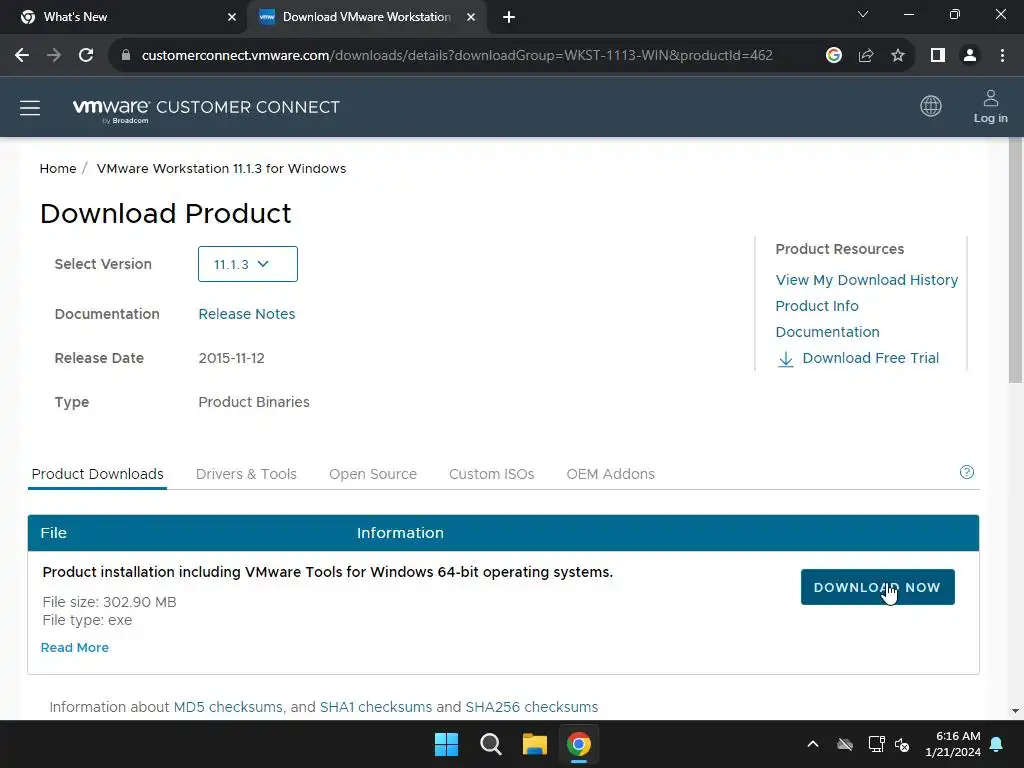
Task: Open View My Download History link
Action: 867,280
